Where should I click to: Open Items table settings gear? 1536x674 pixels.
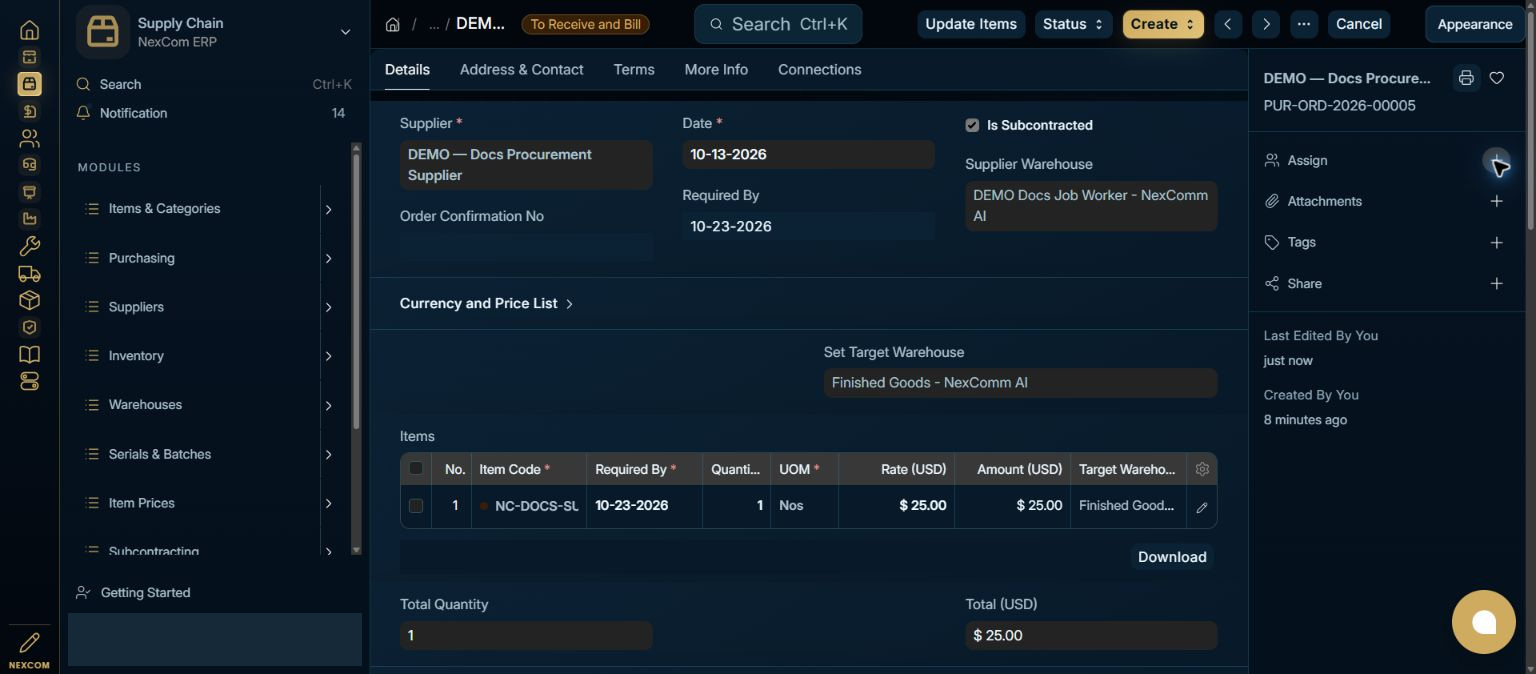point(1202,469)
